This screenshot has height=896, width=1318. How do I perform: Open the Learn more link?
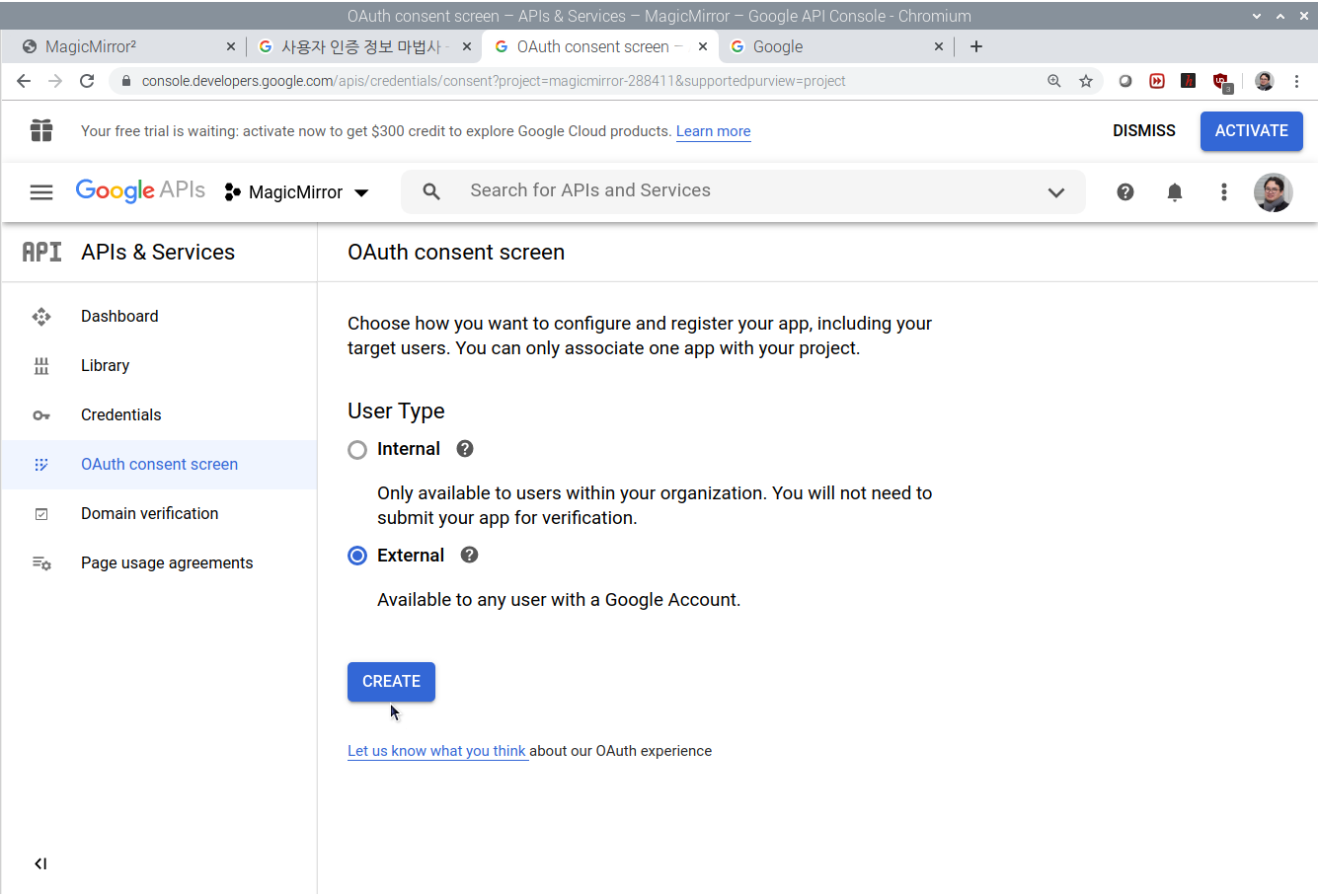tap(713, 131)
